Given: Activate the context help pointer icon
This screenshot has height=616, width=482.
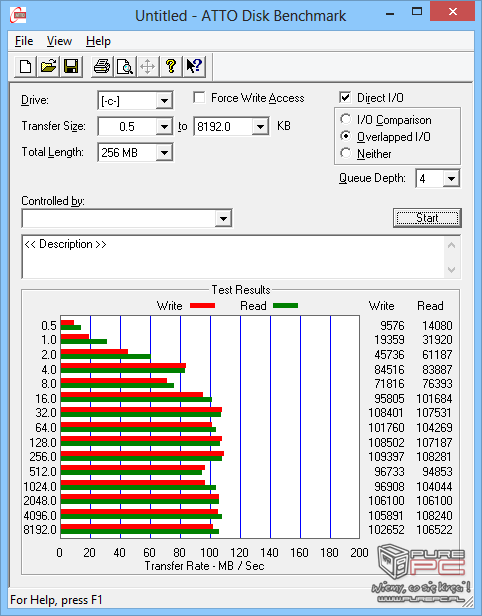Looking at the screenshot, I should pos(194,66).
